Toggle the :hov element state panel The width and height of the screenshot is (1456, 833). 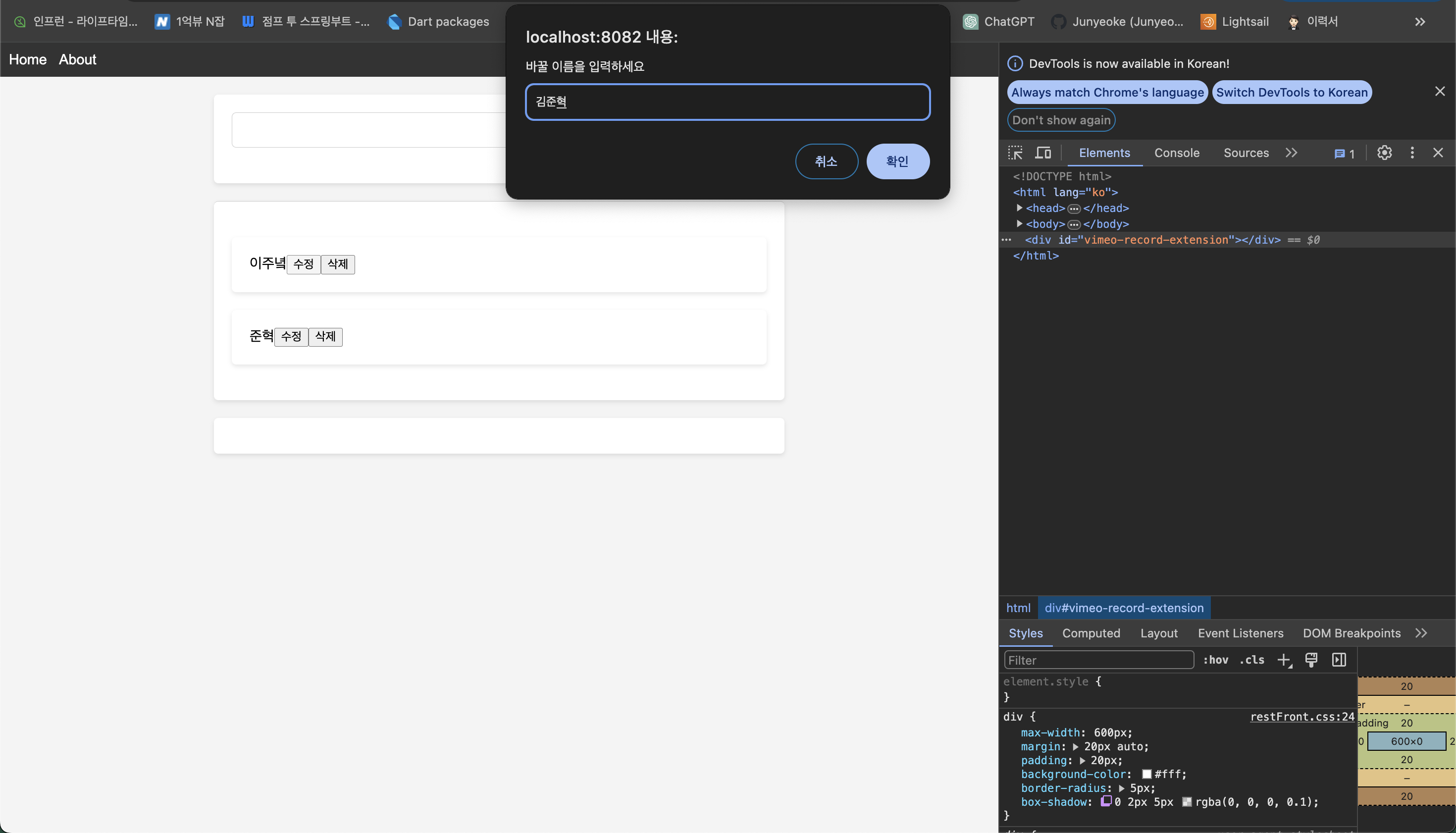(x=1215, y=660)
